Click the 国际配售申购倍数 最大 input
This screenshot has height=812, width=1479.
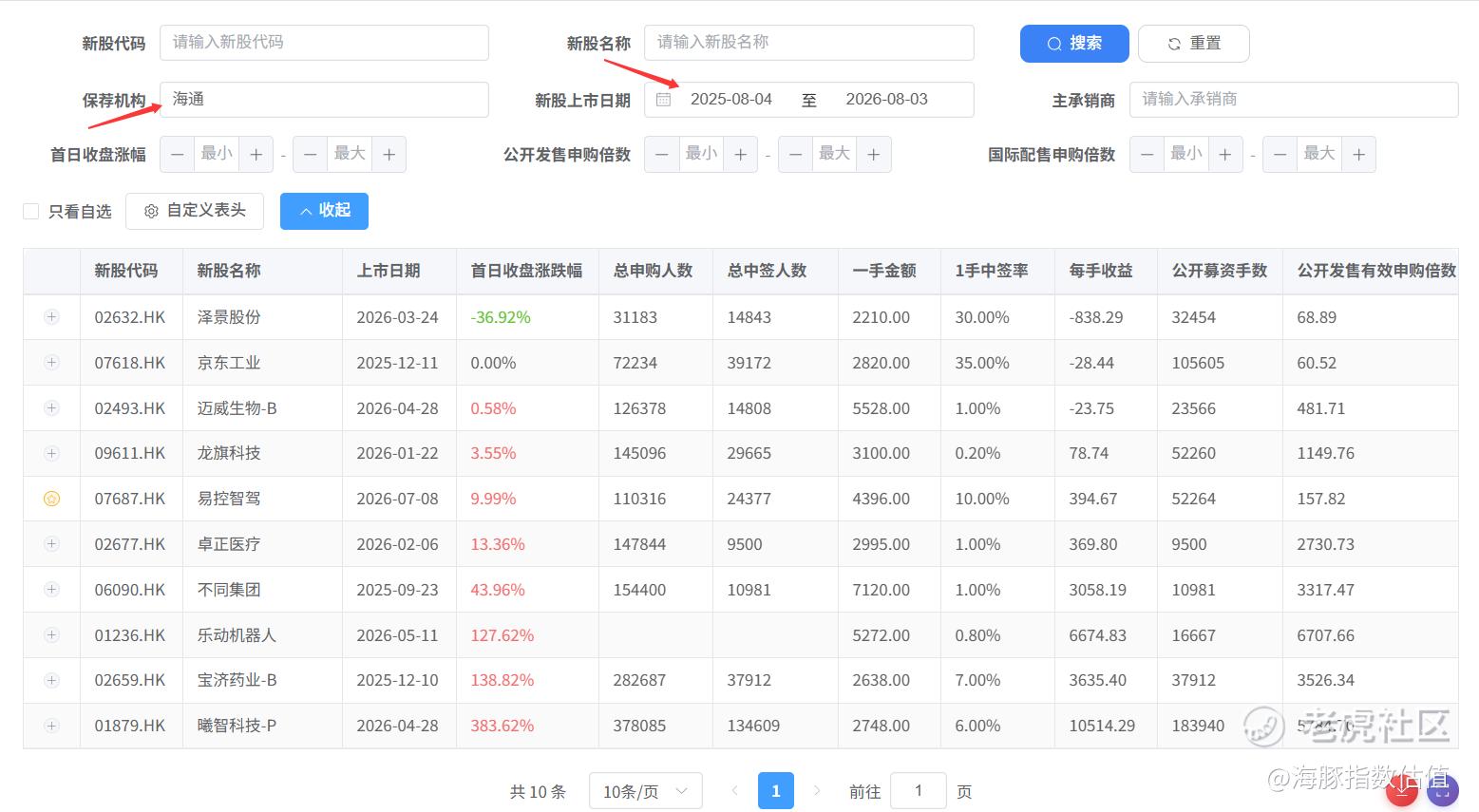[1319, 155]
